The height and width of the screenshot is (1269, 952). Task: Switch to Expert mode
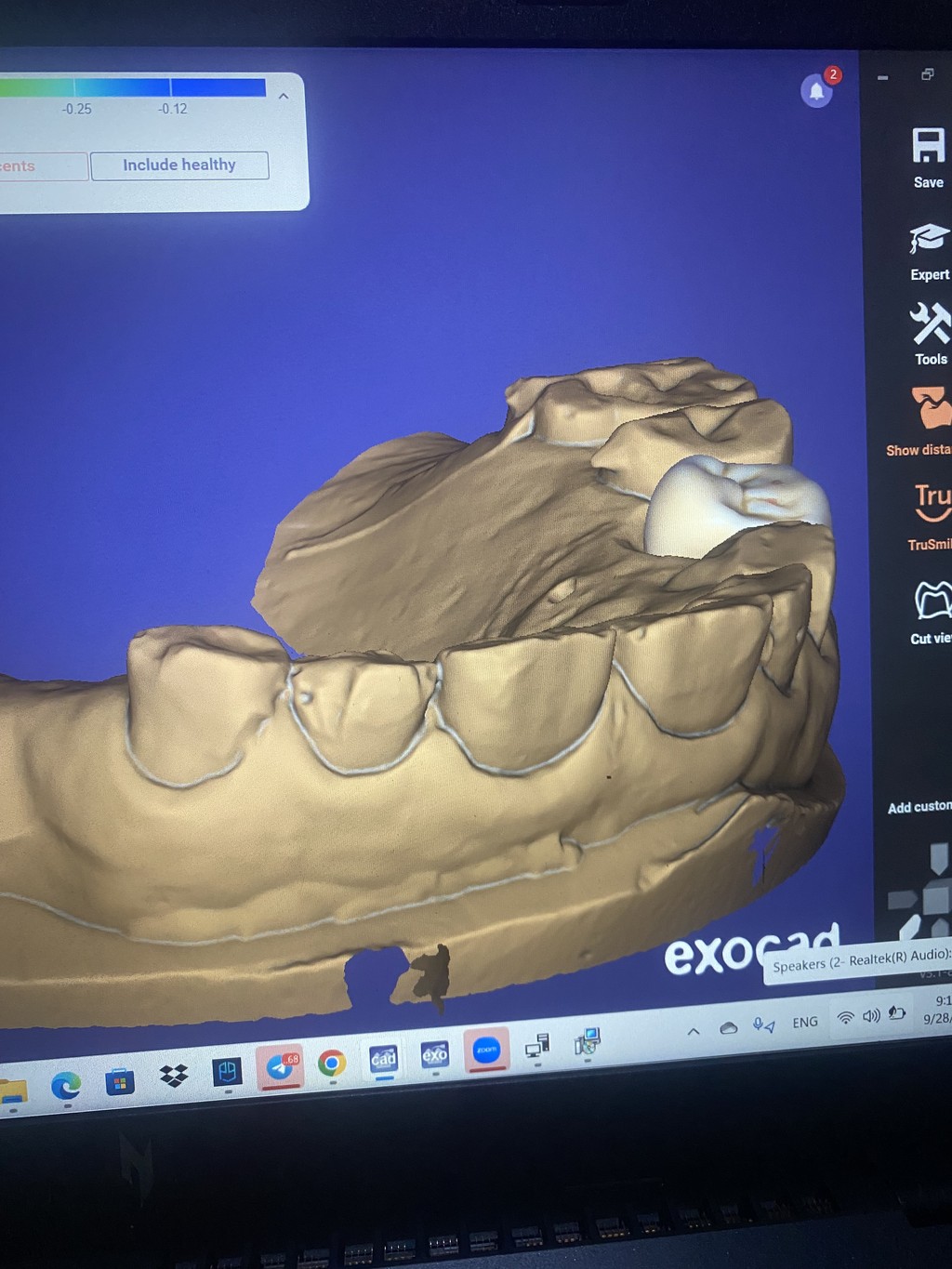tap(929, 238)
